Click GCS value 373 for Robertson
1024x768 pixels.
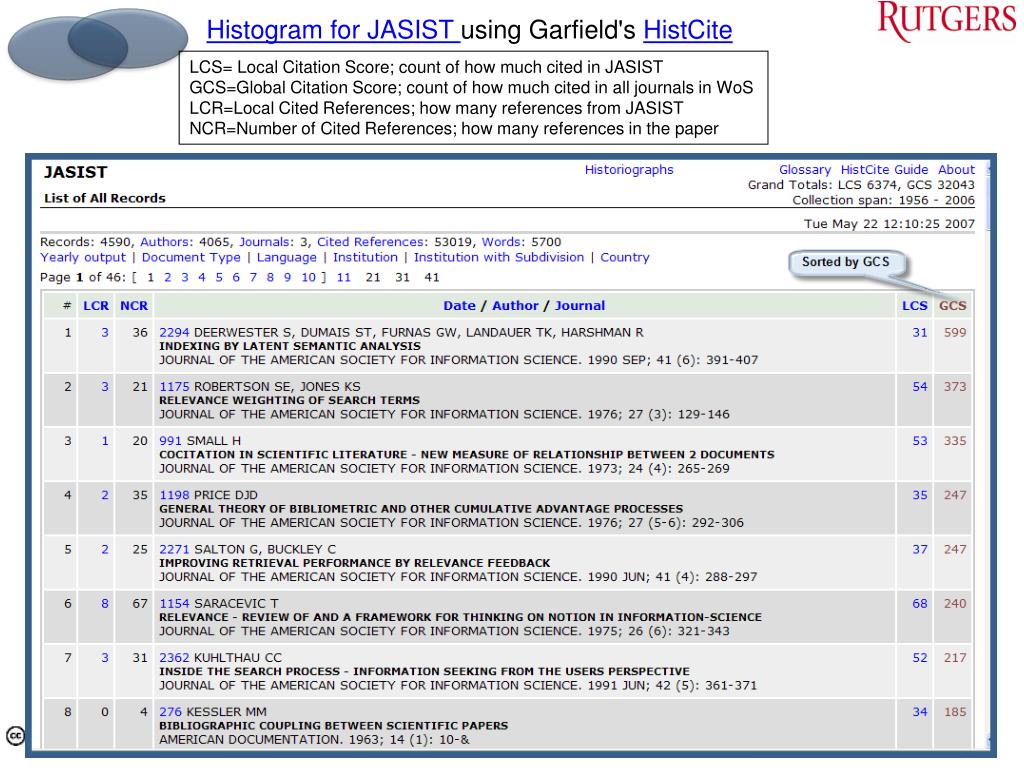tap(955, 387)
